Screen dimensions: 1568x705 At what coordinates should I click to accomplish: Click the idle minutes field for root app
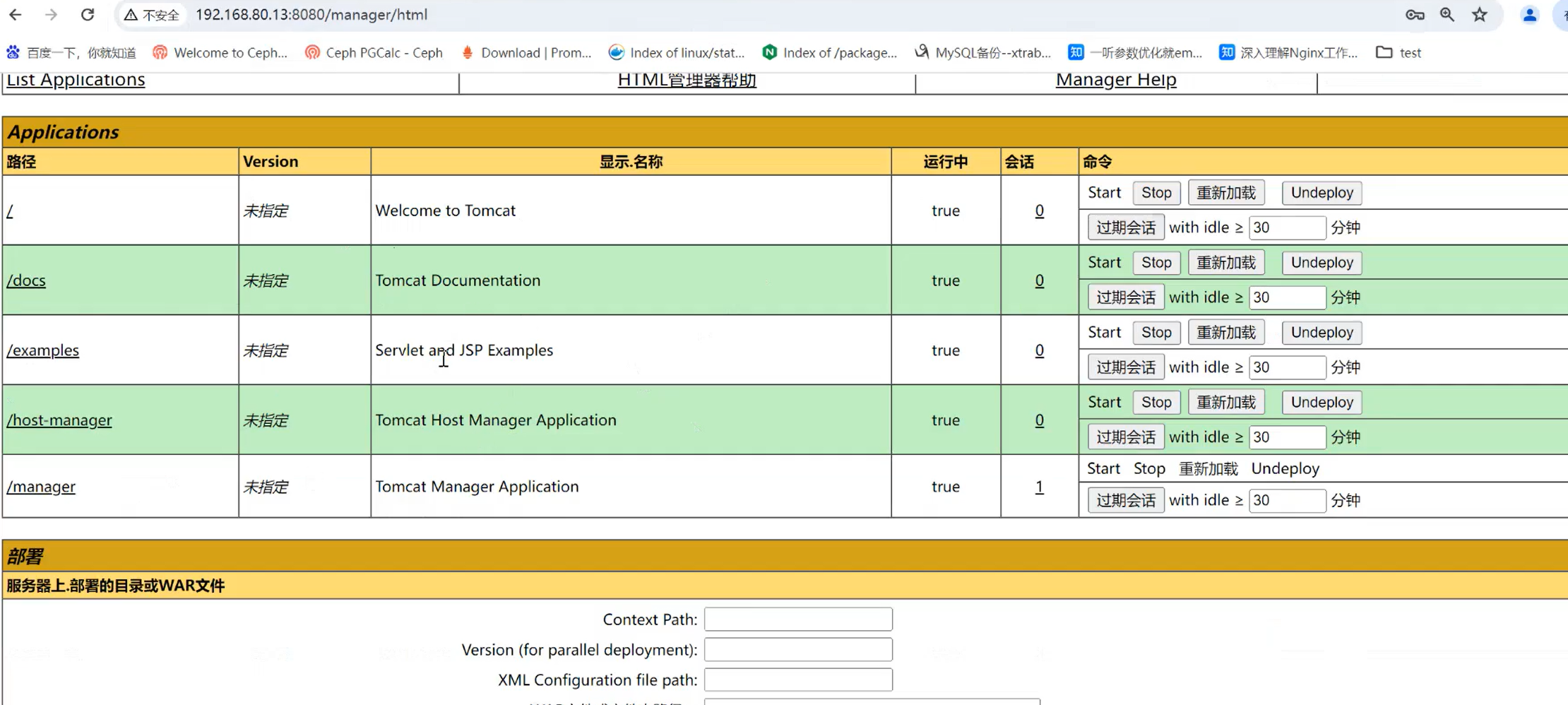pos(1287,227)
